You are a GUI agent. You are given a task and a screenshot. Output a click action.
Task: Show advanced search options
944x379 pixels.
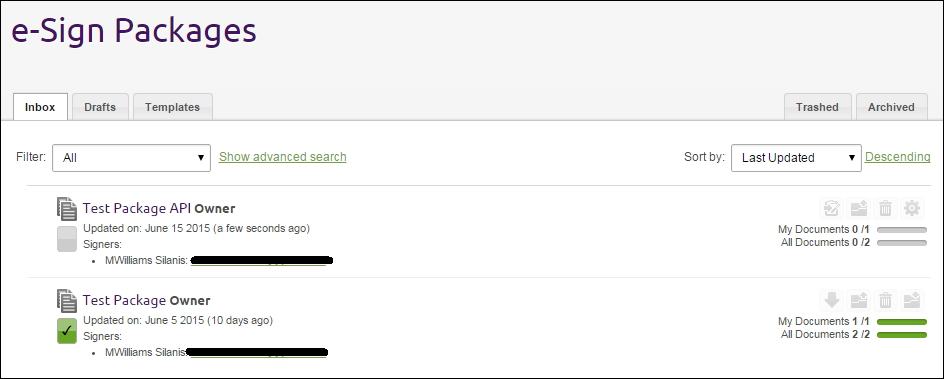(x=282, y=157)
